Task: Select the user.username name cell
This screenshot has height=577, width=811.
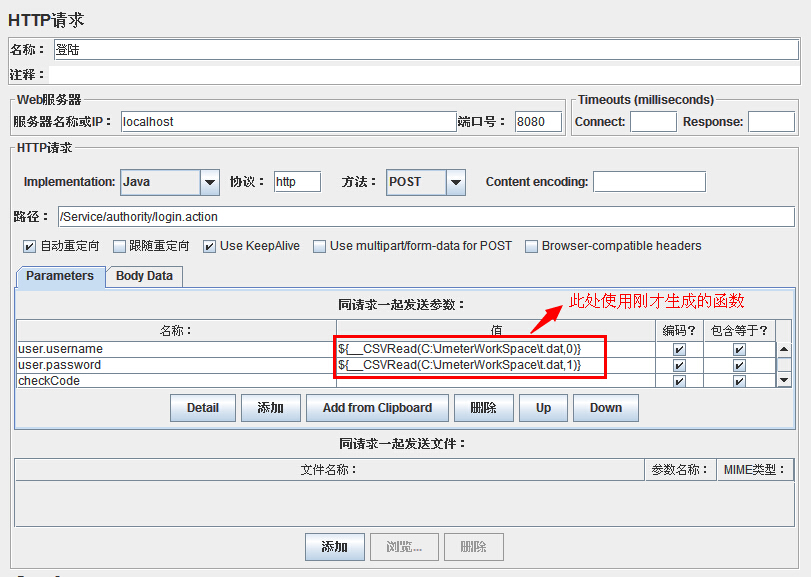Action: pyautogui.click(x=176, y=349)
